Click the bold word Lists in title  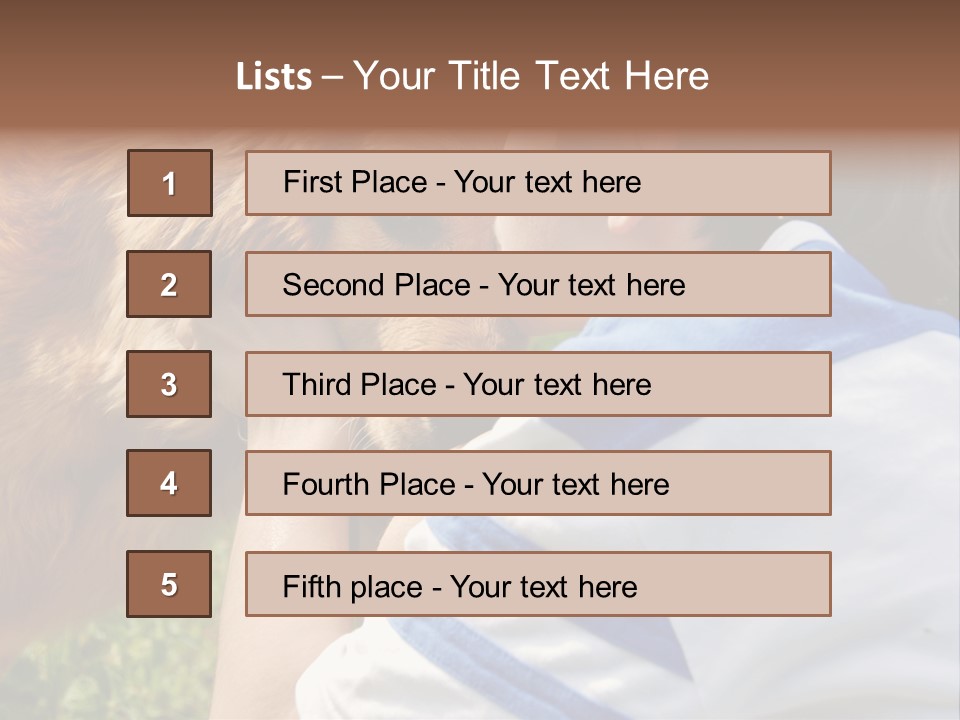(273, 77)
